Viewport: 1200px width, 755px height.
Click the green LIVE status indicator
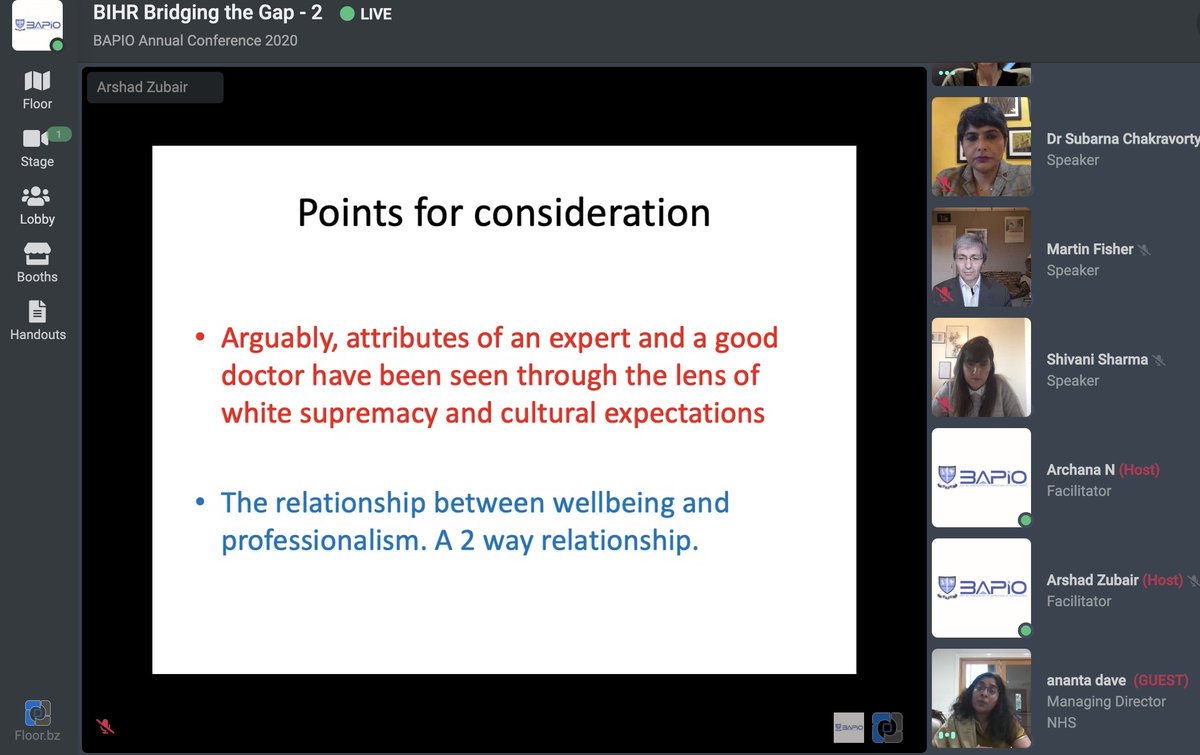365,14
